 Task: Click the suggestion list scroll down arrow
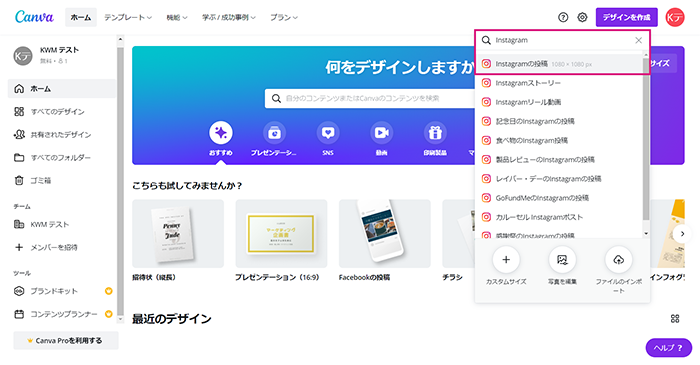pos(646,234)
